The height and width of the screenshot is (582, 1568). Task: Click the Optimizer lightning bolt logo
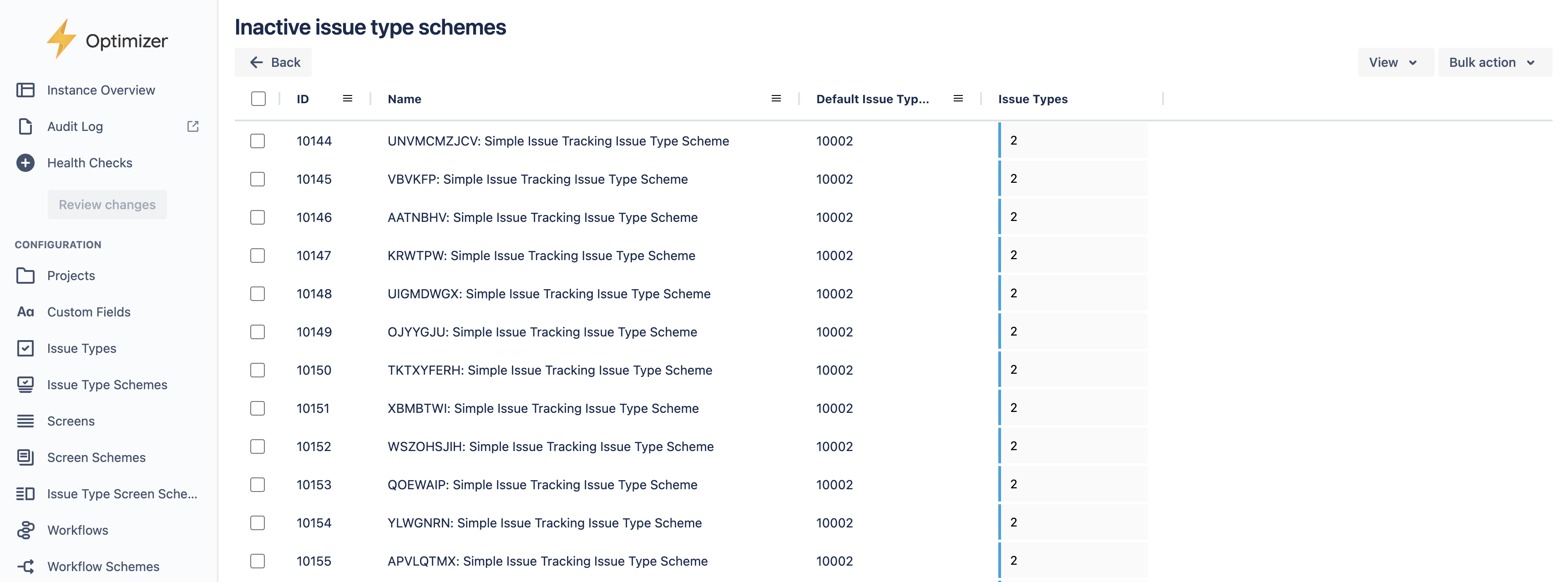61,39
